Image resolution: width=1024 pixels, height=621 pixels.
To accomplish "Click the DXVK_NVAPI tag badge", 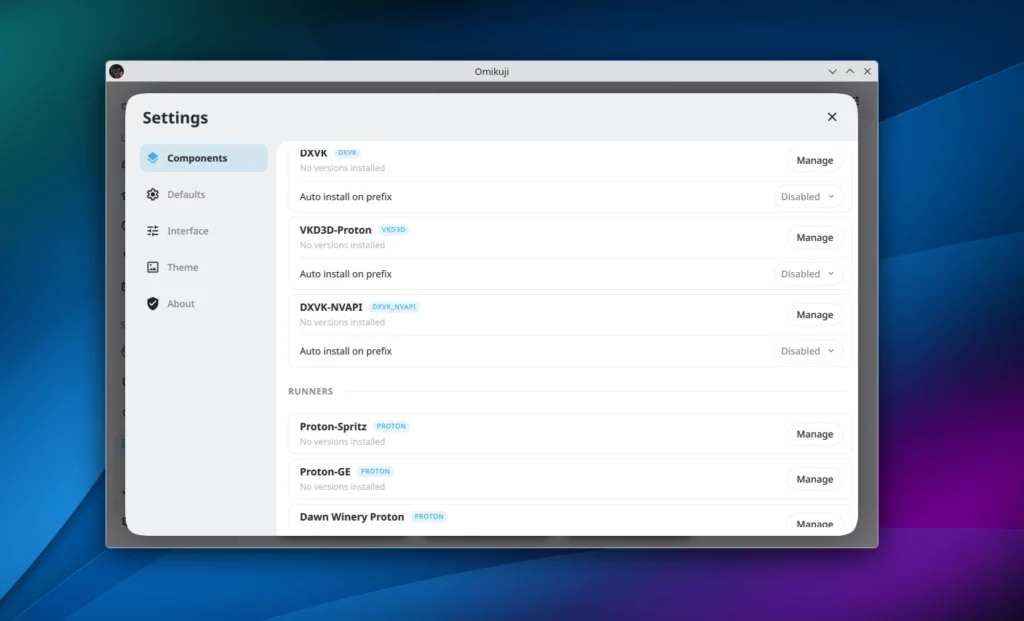I will click(x=394, y=307).
